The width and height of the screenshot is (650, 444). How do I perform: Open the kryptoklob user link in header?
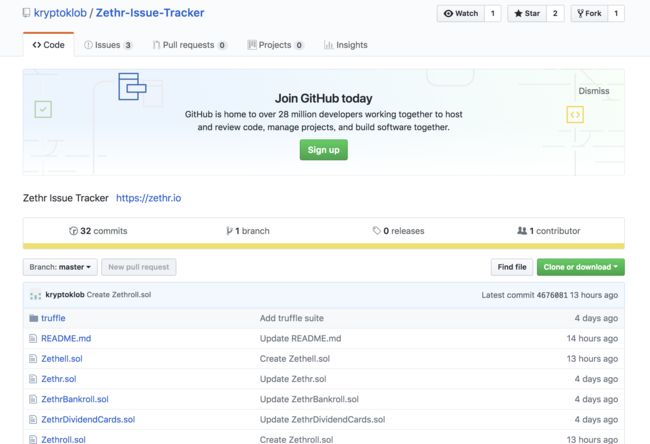click(x=60, y=13)
